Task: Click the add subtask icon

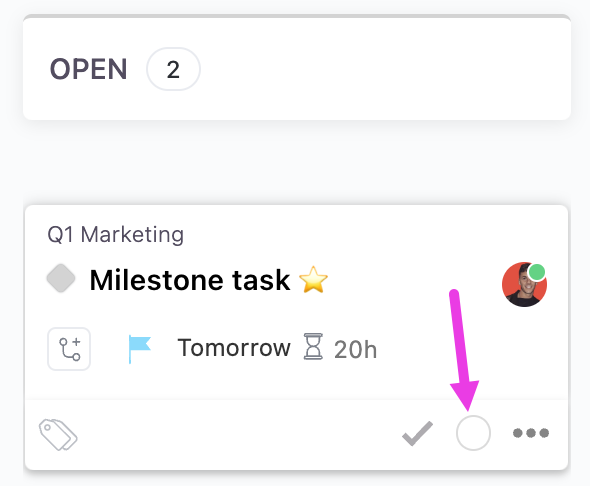Action: pyautogui.click(x=69, y=349)
